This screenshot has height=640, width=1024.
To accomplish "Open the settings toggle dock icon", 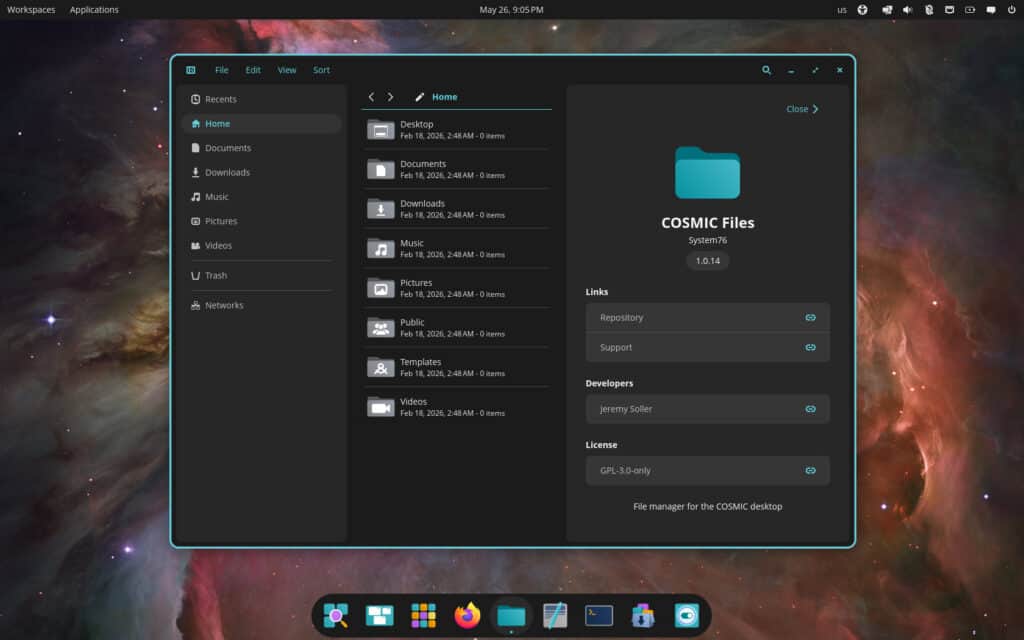I will tap(686, 615).
